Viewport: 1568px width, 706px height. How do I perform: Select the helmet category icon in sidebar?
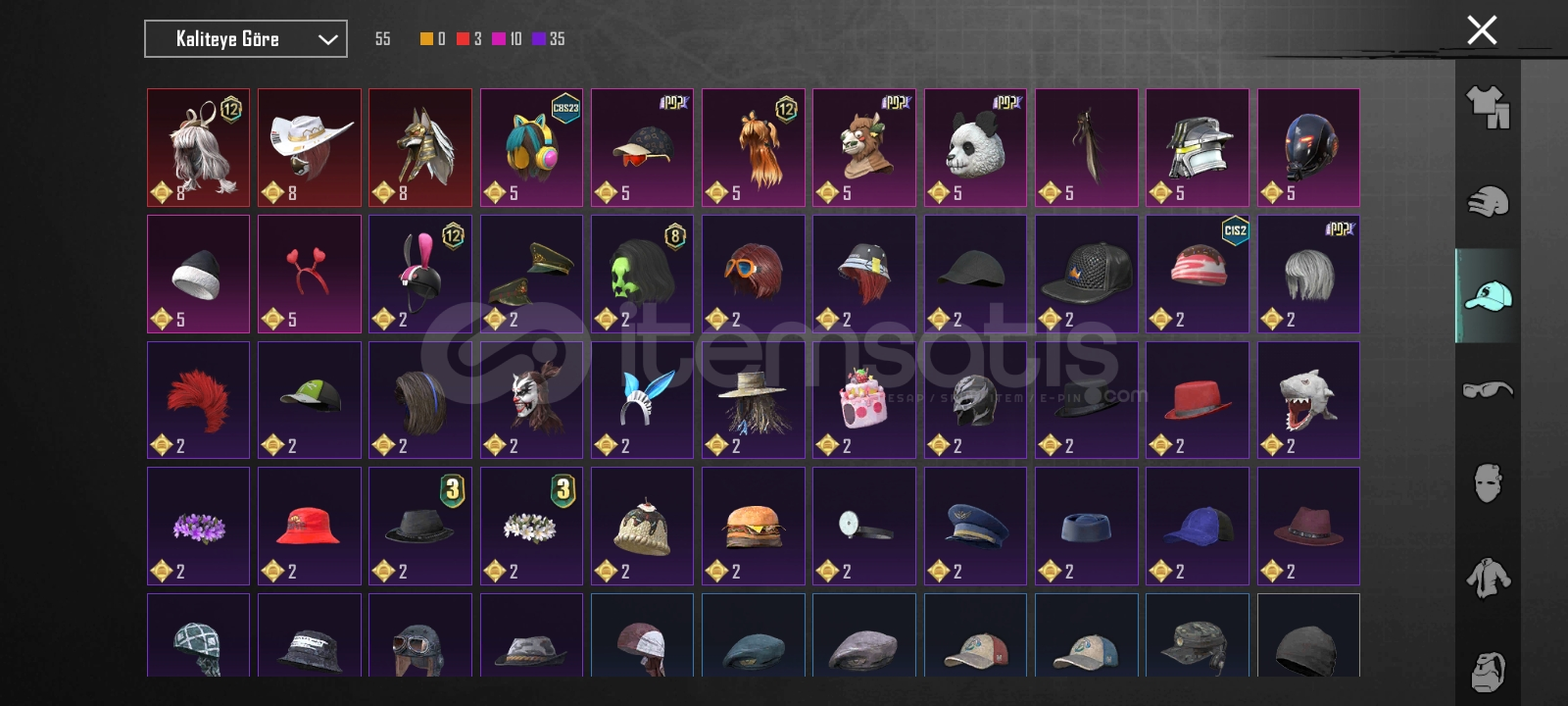pos(1488,201)
